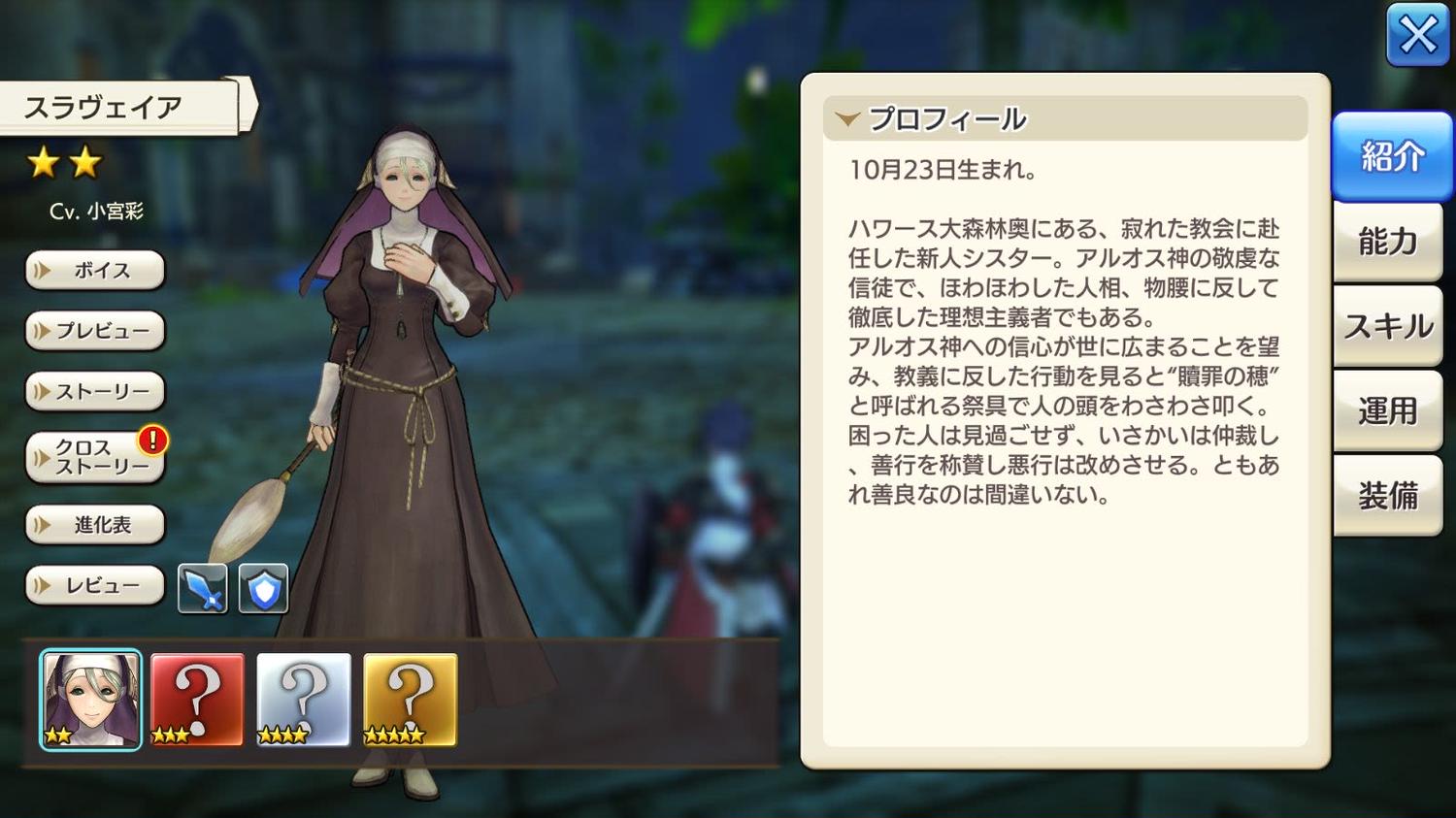Image resolution: width=1456 pixels, height=818 pixels.
Task: Open the クロスストーリー button
Action: [x=95, y=457]
